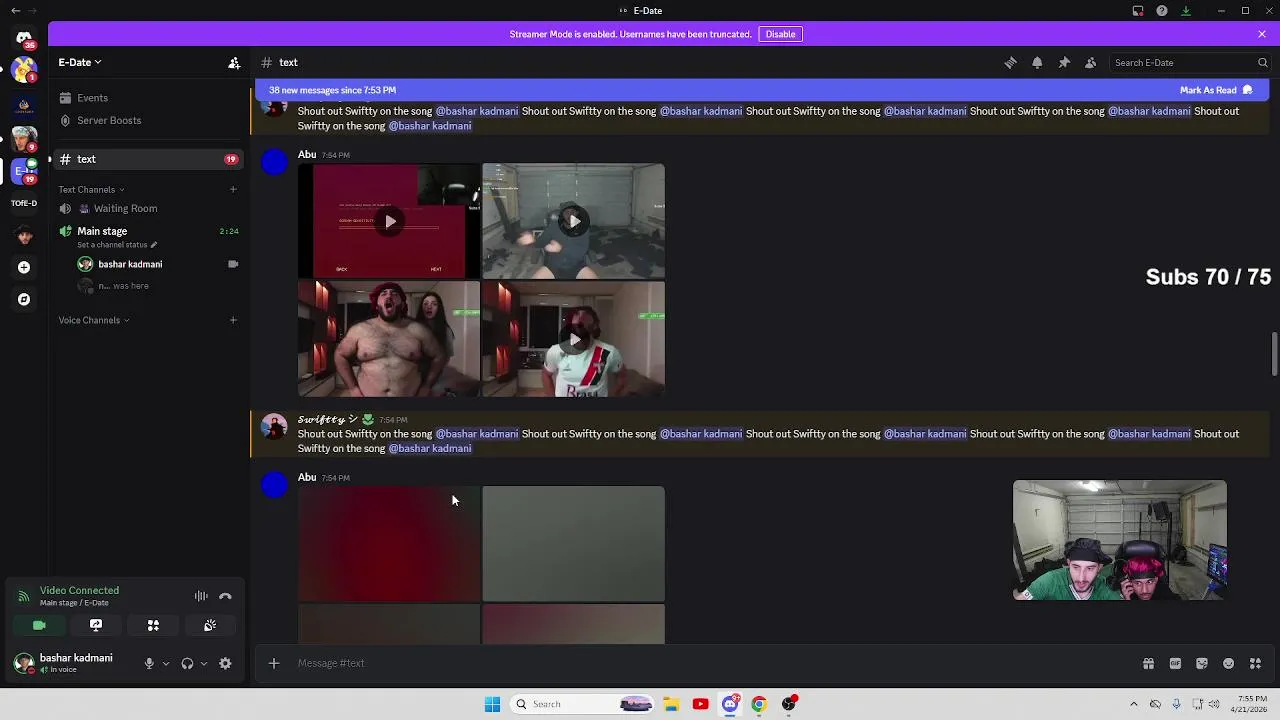
Task: Select bashar kadmani in Main stage
Action: click(x=130, y=264)
